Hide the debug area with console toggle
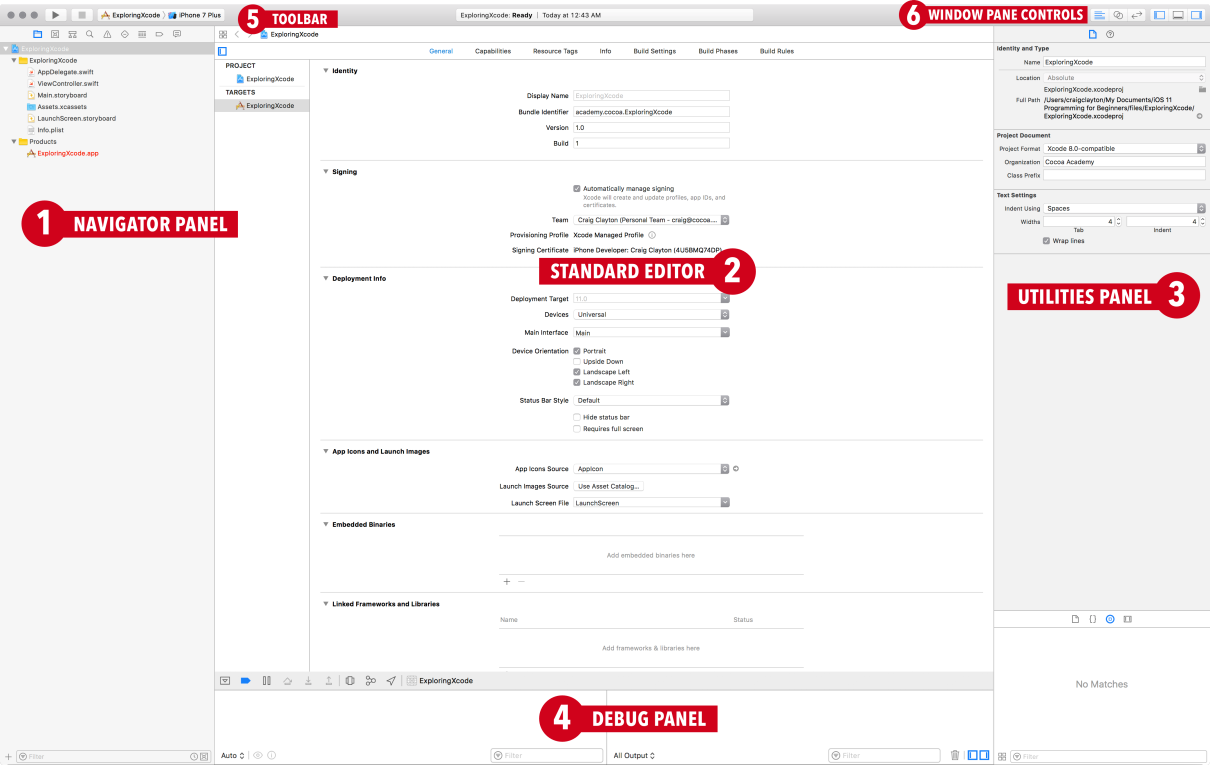Screen dimensions: 1210x765 click(x=225, y=680)
